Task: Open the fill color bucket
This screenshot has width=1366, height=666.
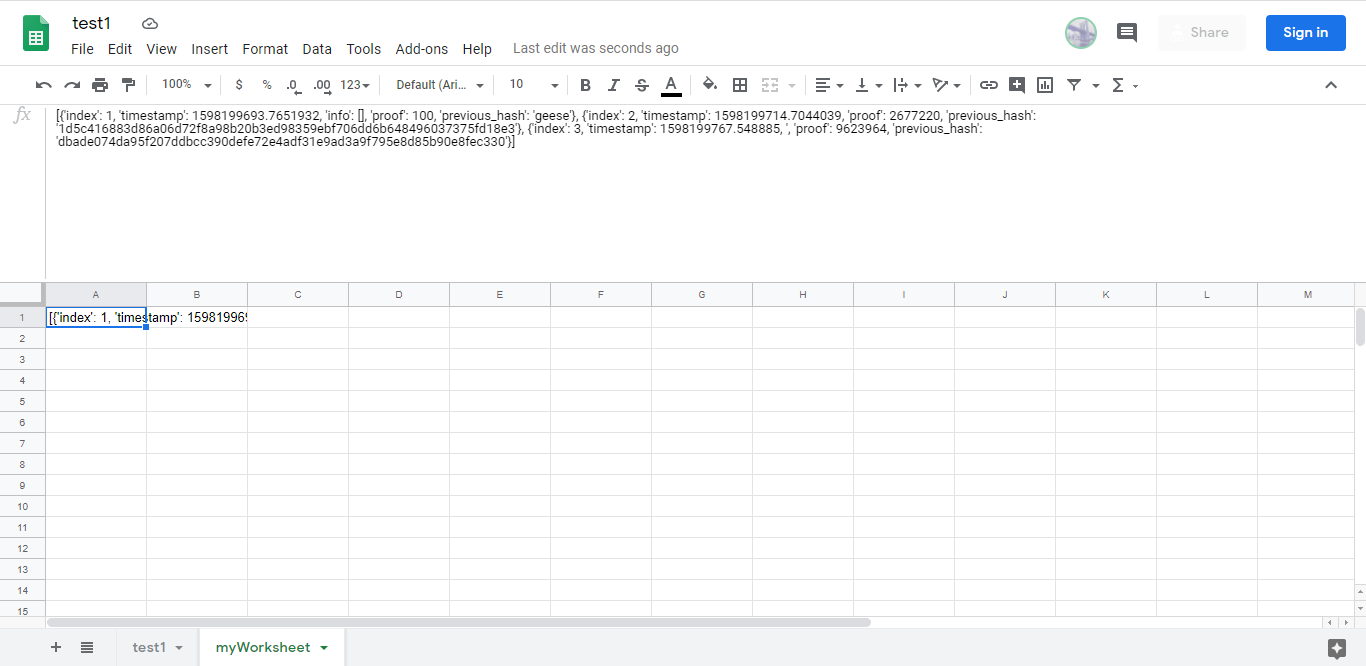Action: pos(710,85)
